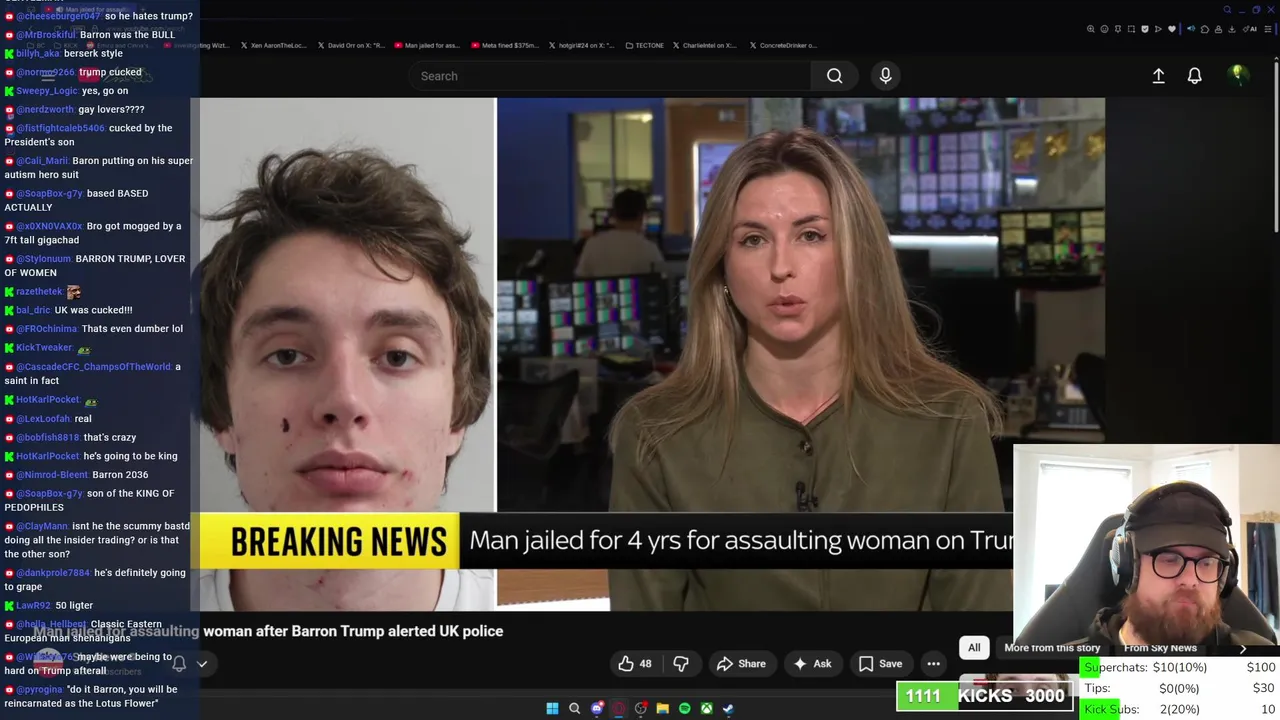Click chat username @Stylonuum

(44, 259)
